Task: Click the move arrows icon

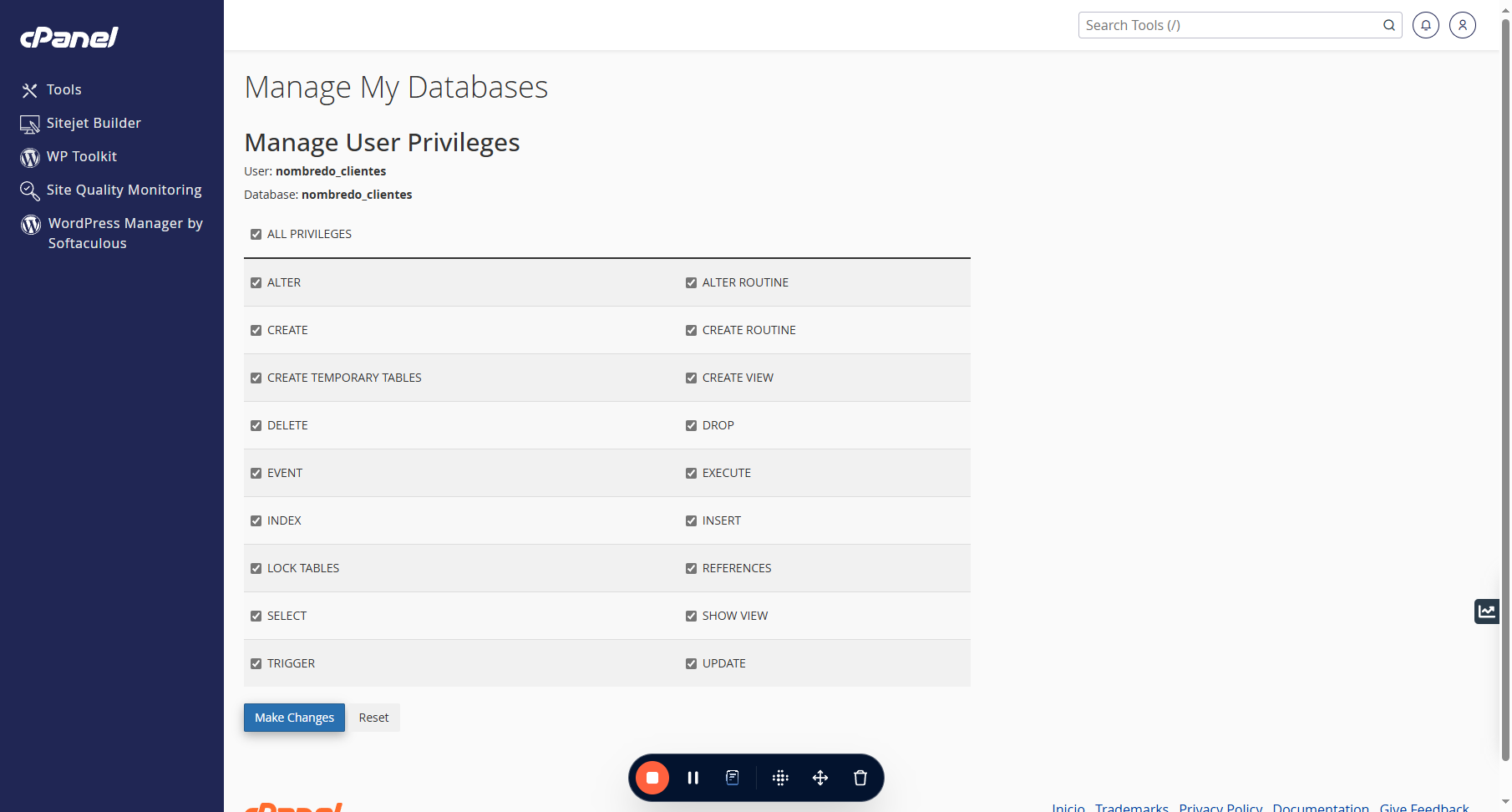Action: tap(820, 778)
